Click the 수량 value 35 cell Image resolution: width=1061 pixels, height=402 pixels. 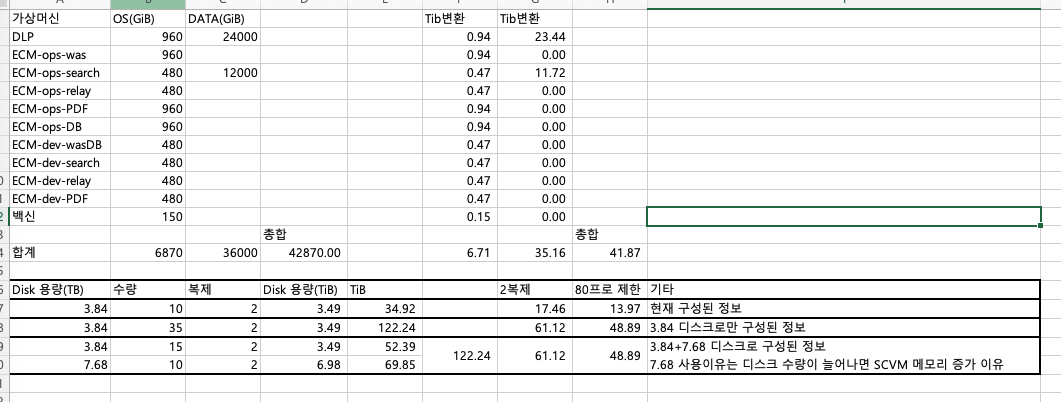147,328
